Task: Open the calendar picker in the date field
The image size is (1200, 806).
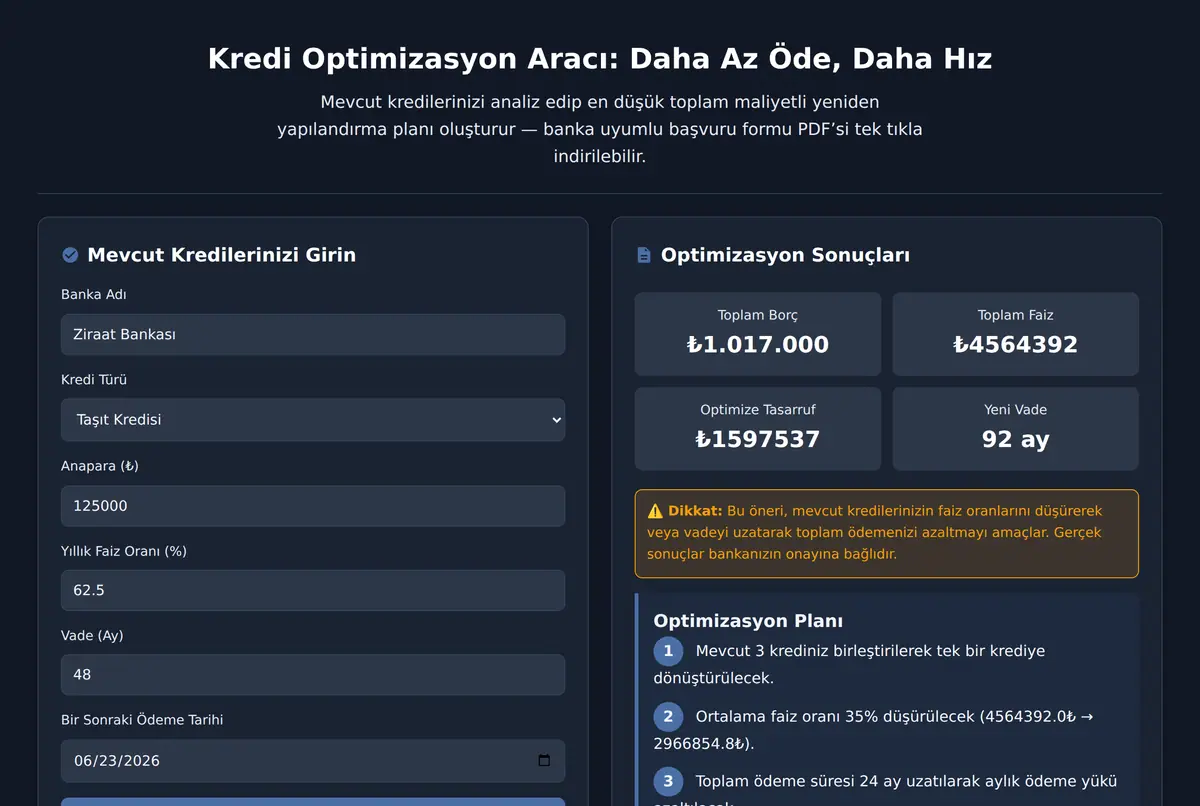Action: point(544,760)
